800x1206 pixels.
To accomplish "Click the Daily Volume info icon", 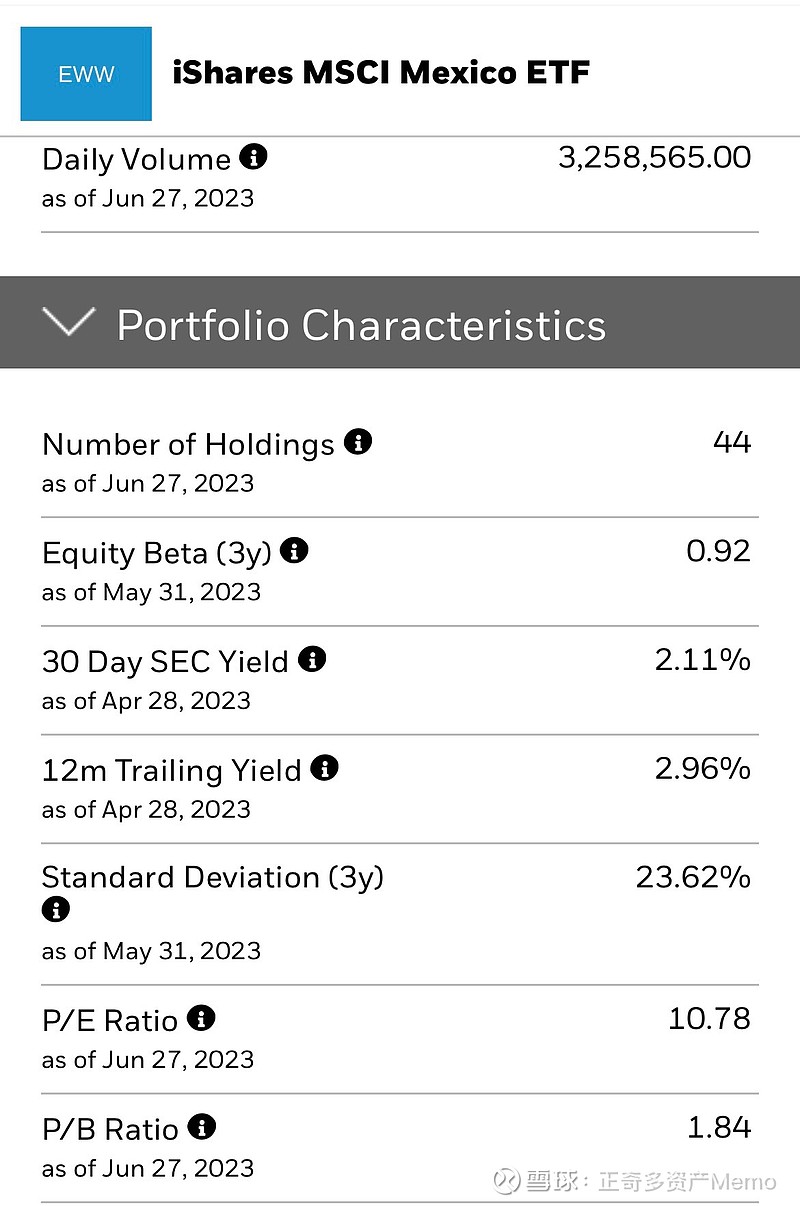I will 254,157.
